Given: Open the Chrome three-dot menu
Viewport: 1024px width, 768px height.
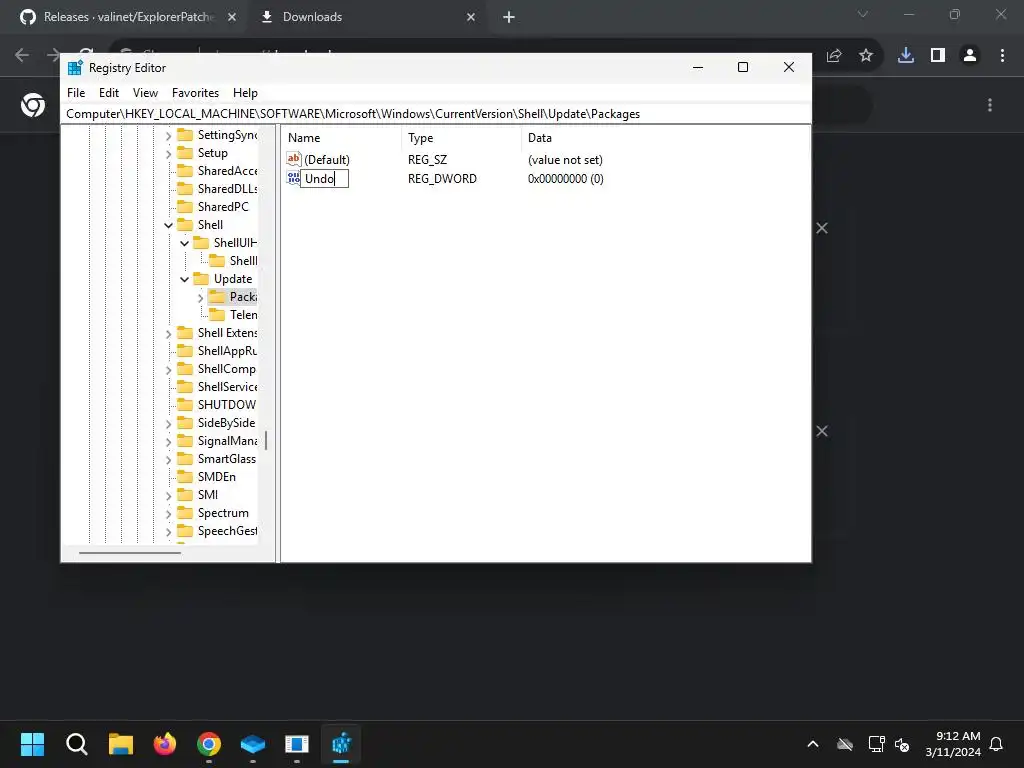Looking at the screenshot, I should click(x=1002, y=56).
